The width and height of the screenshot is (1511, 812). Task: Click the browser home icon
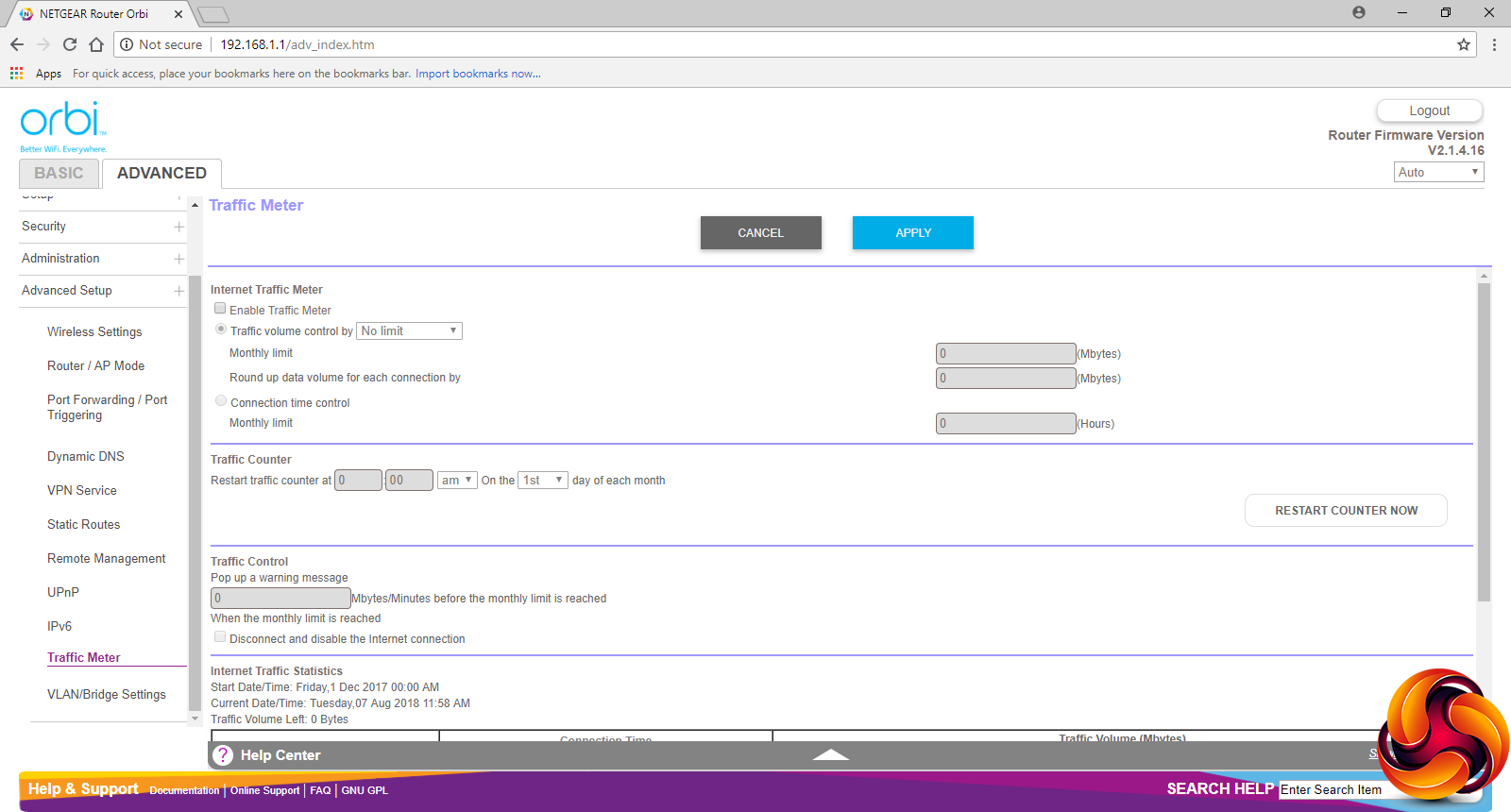[96, 44]
